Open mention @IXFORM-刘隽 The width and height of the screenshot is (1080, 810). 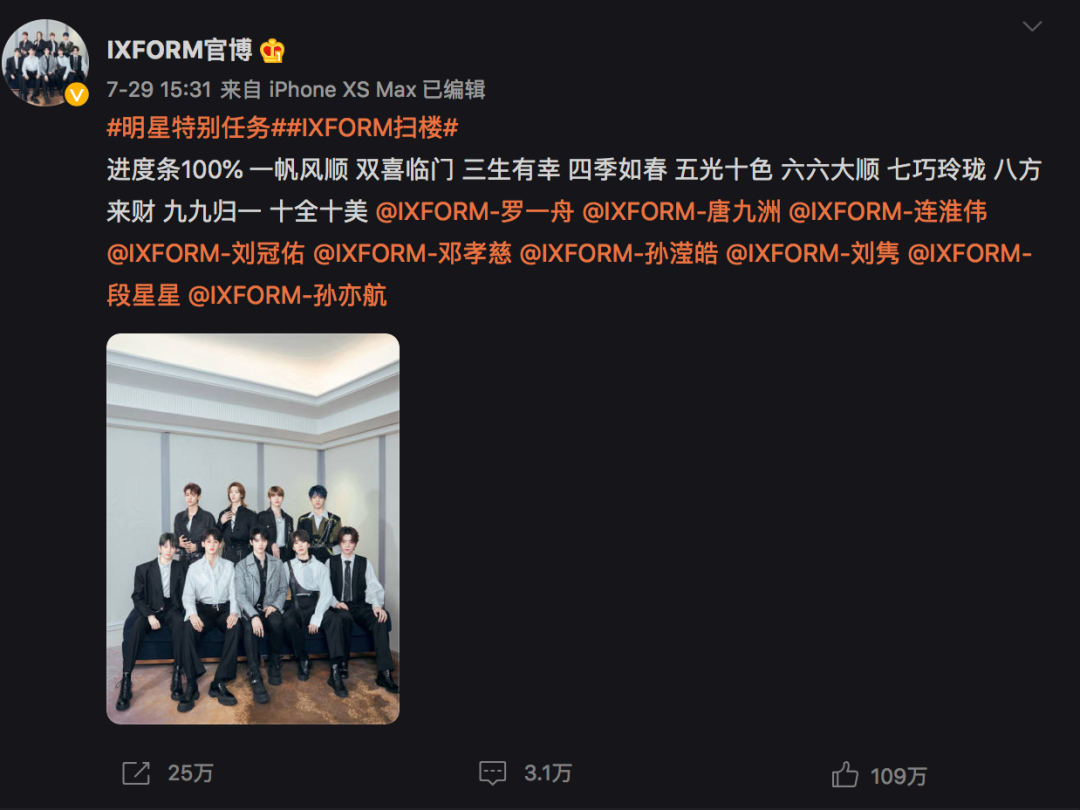813,253
